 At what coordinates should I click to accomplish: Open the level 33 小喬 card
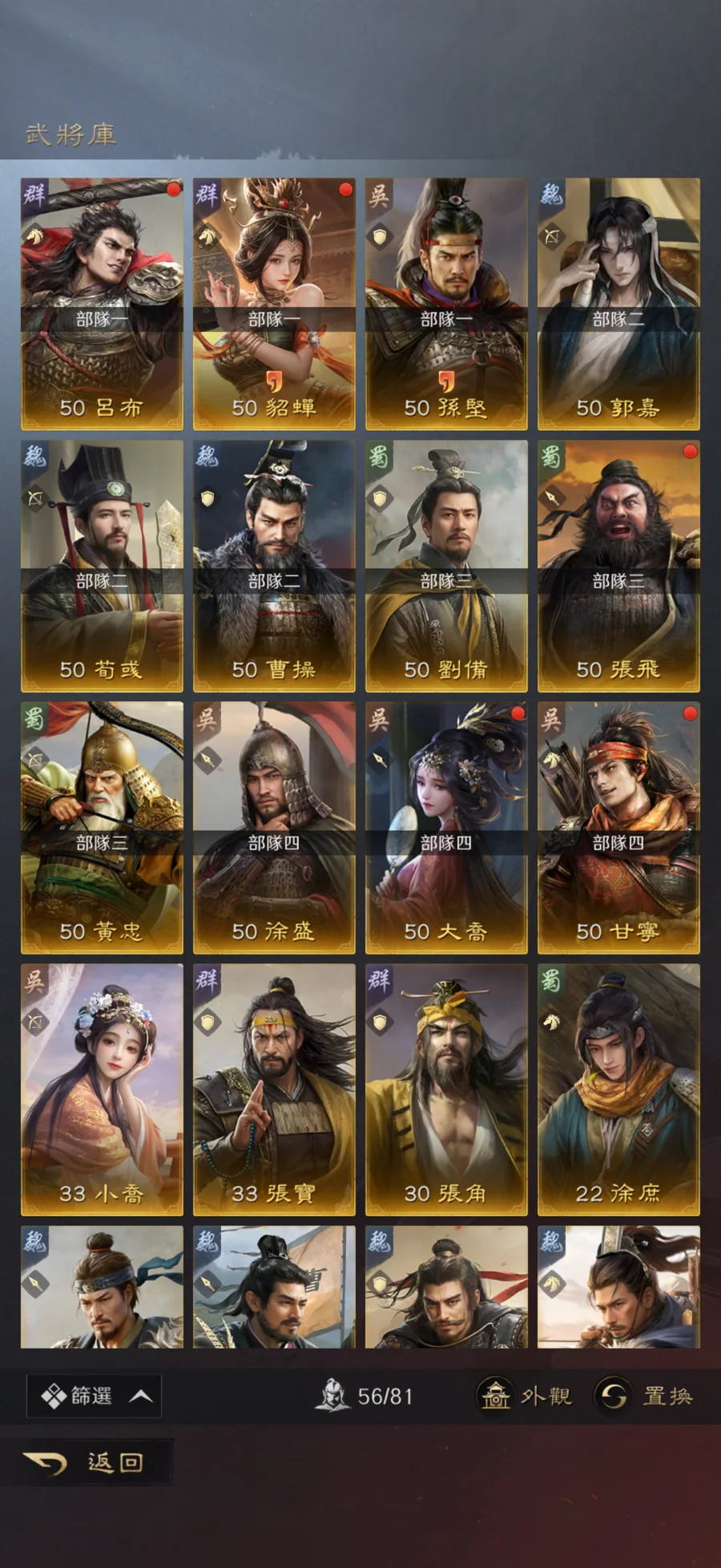pyautogui.click(x=102, y=1090)
